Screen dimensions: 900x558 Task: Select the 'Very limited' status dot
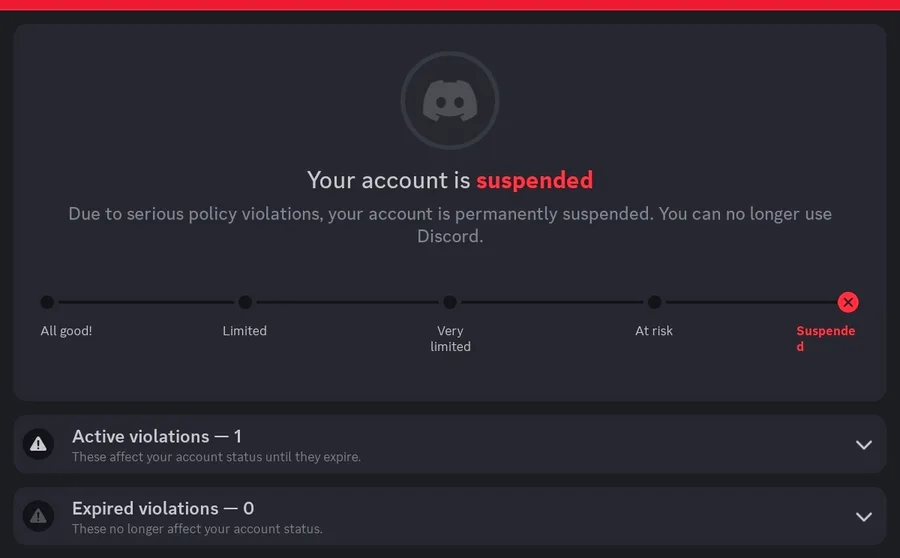tap(450, 302)
